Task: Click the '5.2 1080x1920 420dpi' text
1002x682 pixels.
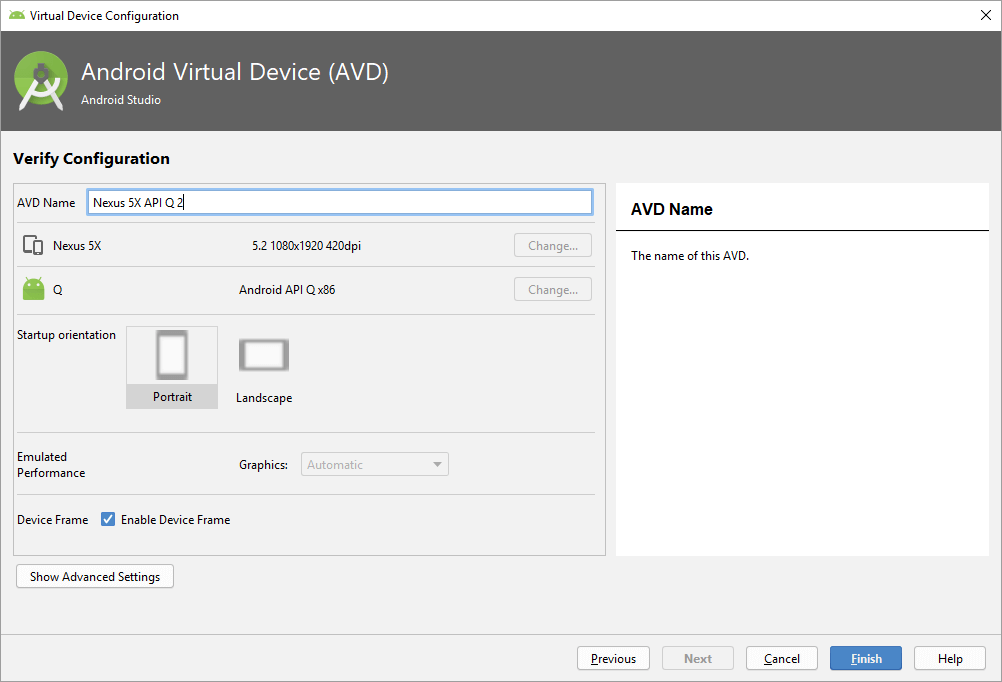Action: coord(306,245)
